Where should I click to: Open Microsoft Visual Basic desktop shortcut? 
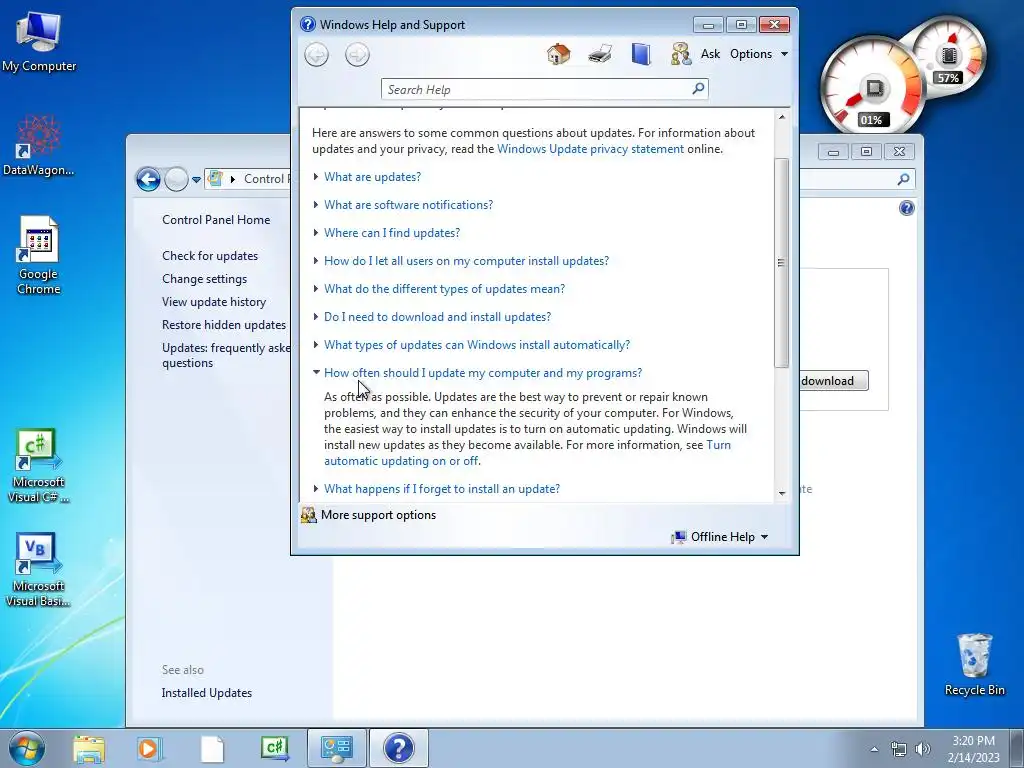(x=38, y=570)
